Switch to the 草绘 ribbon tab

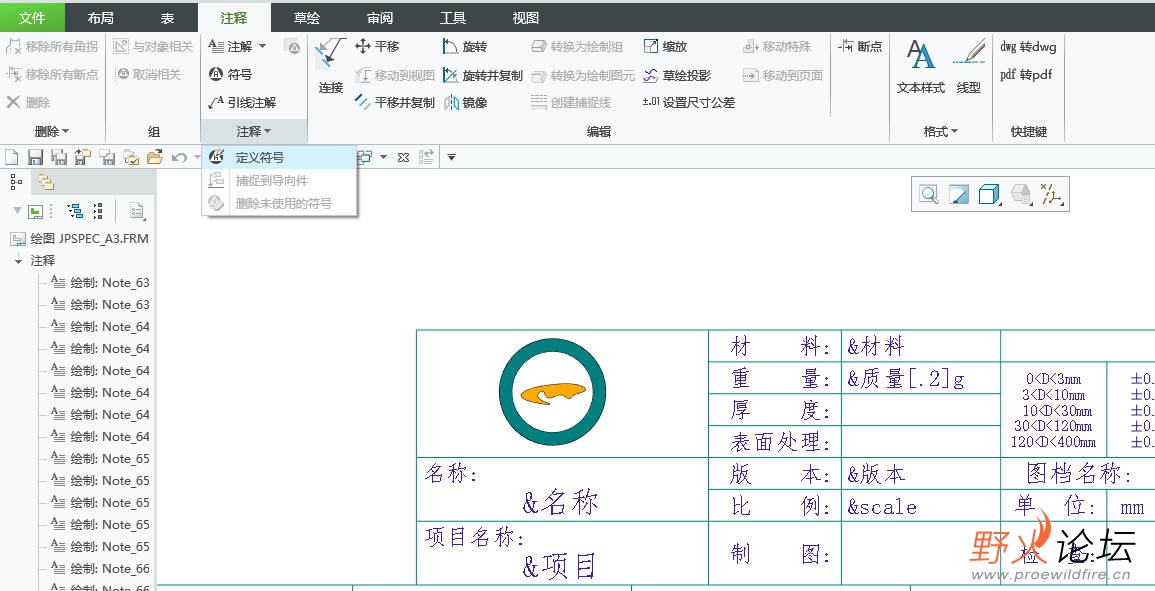point(307,18)
